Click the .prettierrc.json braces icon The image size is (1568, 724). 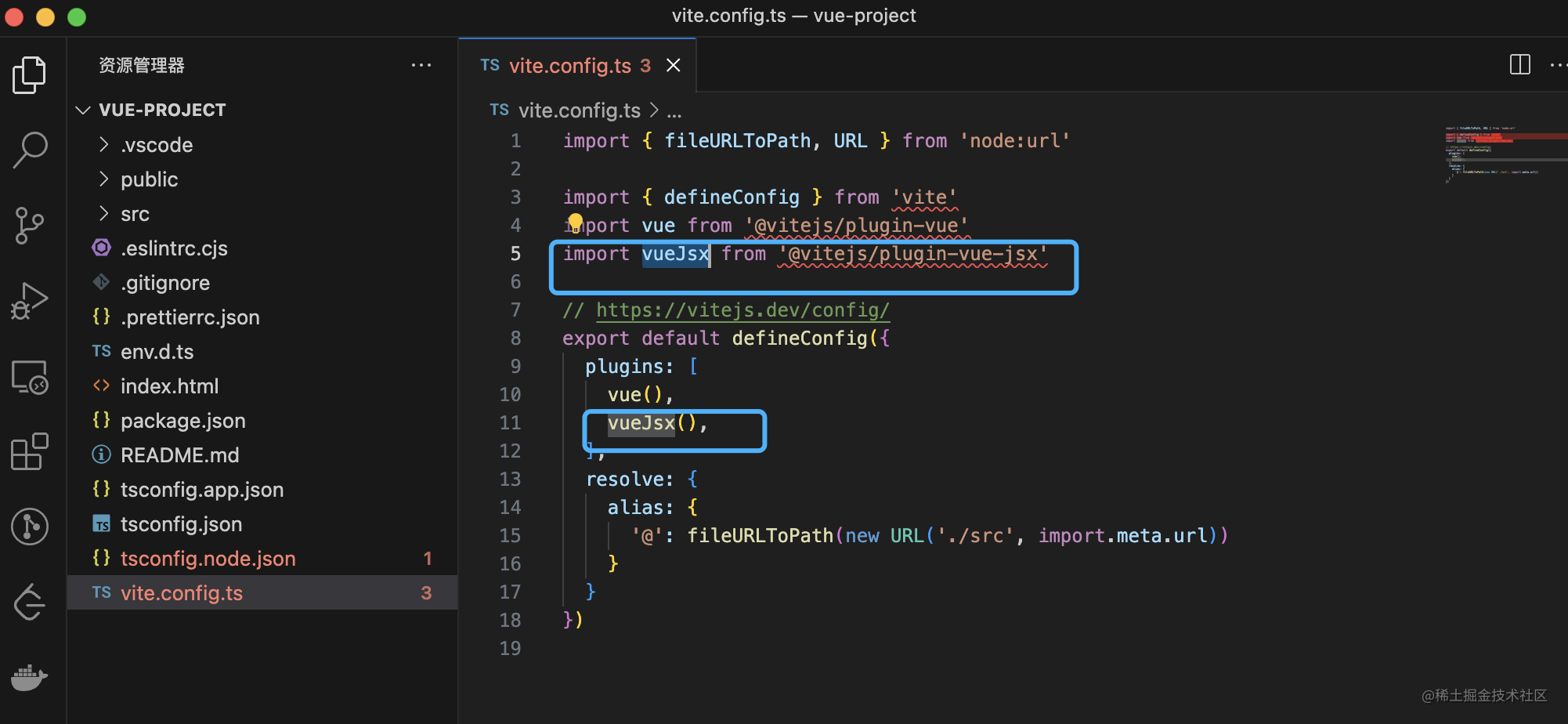102,317
